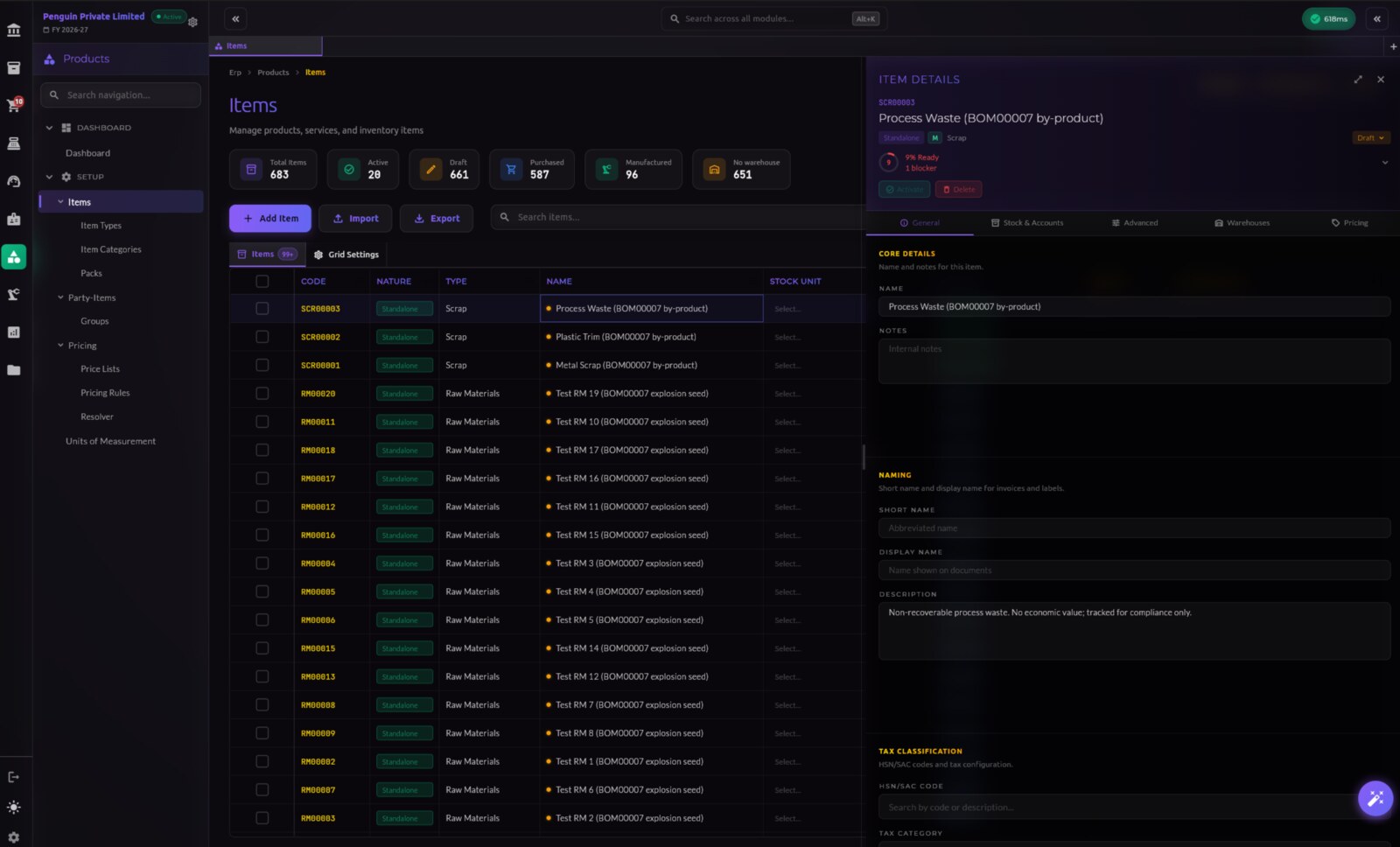The image size is (1400, 847).
Task: Click the panel resize handle between grid and details
Action: [x=864, y=456]
